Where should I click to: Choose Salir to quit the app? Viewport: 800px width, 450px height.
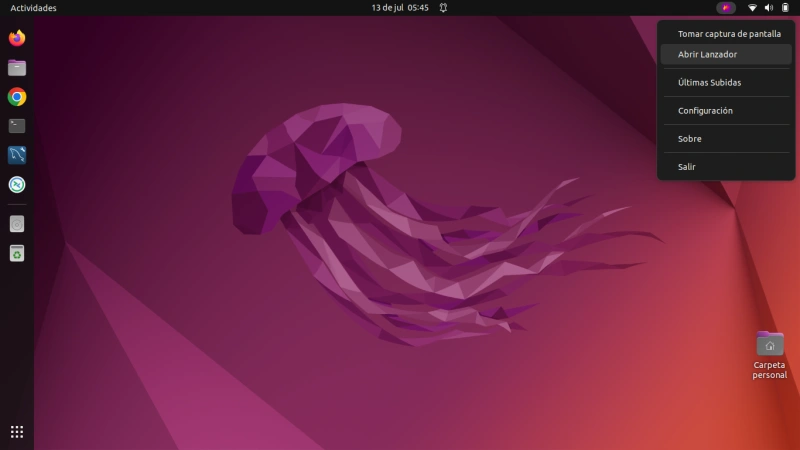726,167
